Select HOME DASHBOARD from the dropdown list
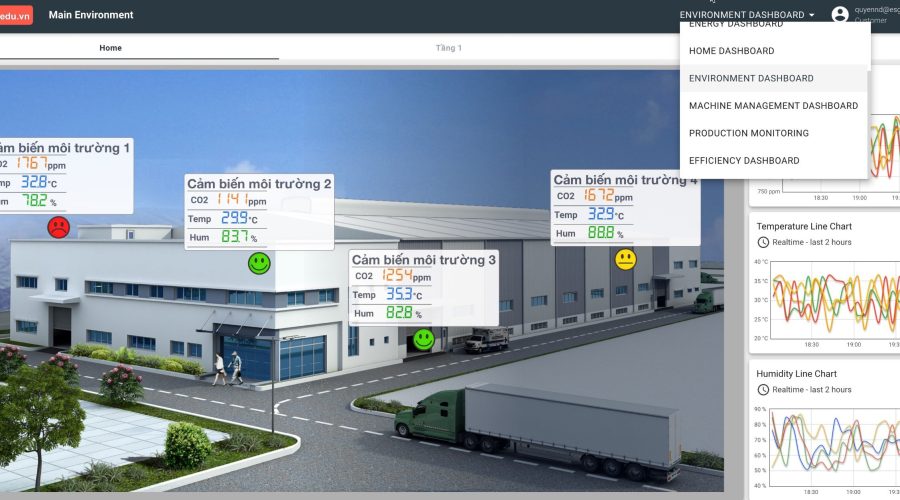Screen dimensions: 900x500 pos(731,51)
